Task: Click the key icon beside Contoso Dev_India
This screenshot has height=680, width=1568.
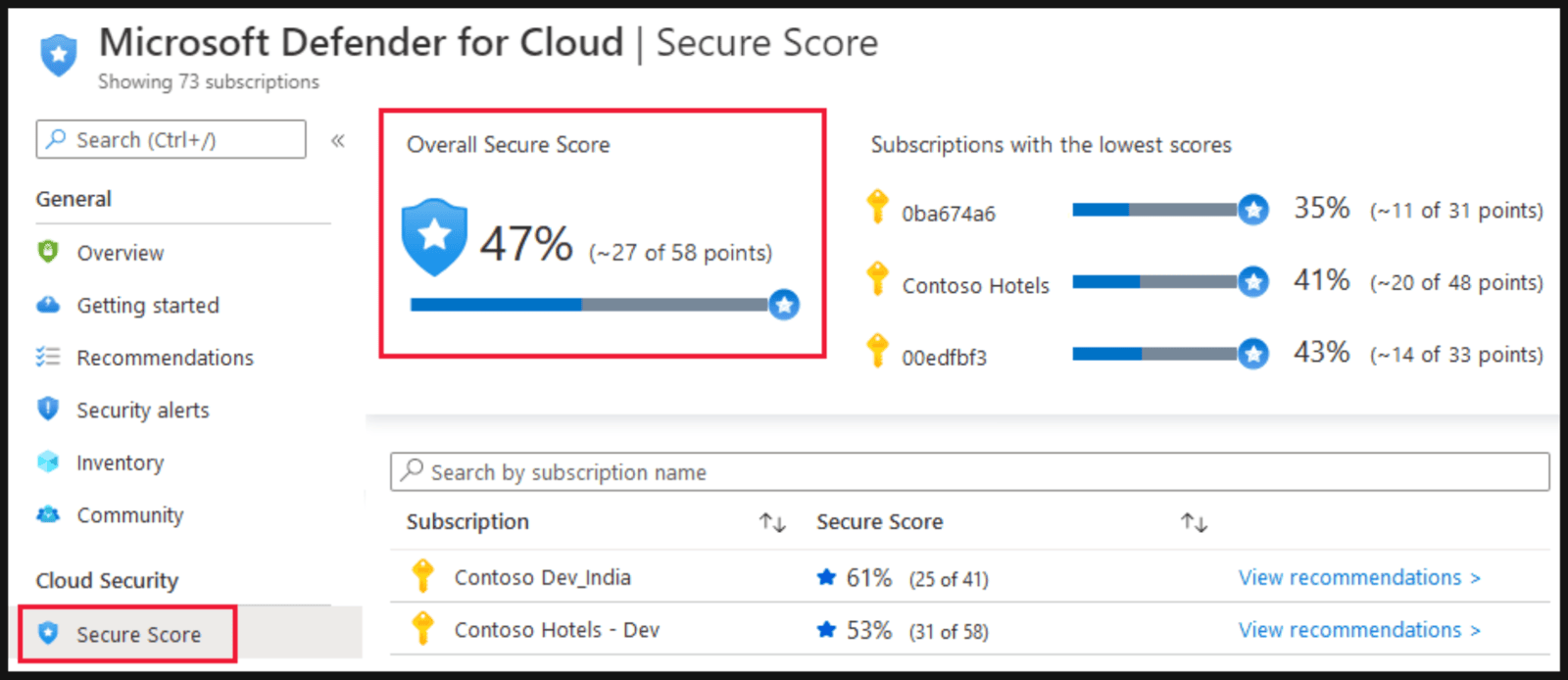Action: tap(422, 576)
